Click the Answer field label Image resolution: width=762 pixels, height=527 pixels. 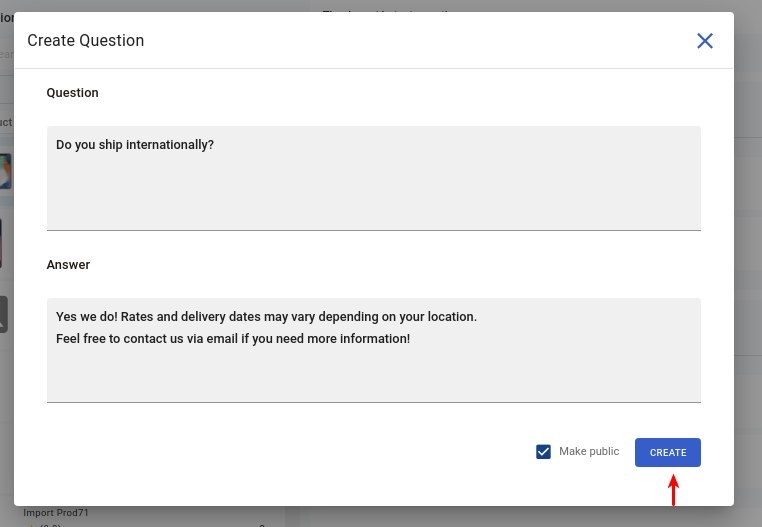point(68,265)
